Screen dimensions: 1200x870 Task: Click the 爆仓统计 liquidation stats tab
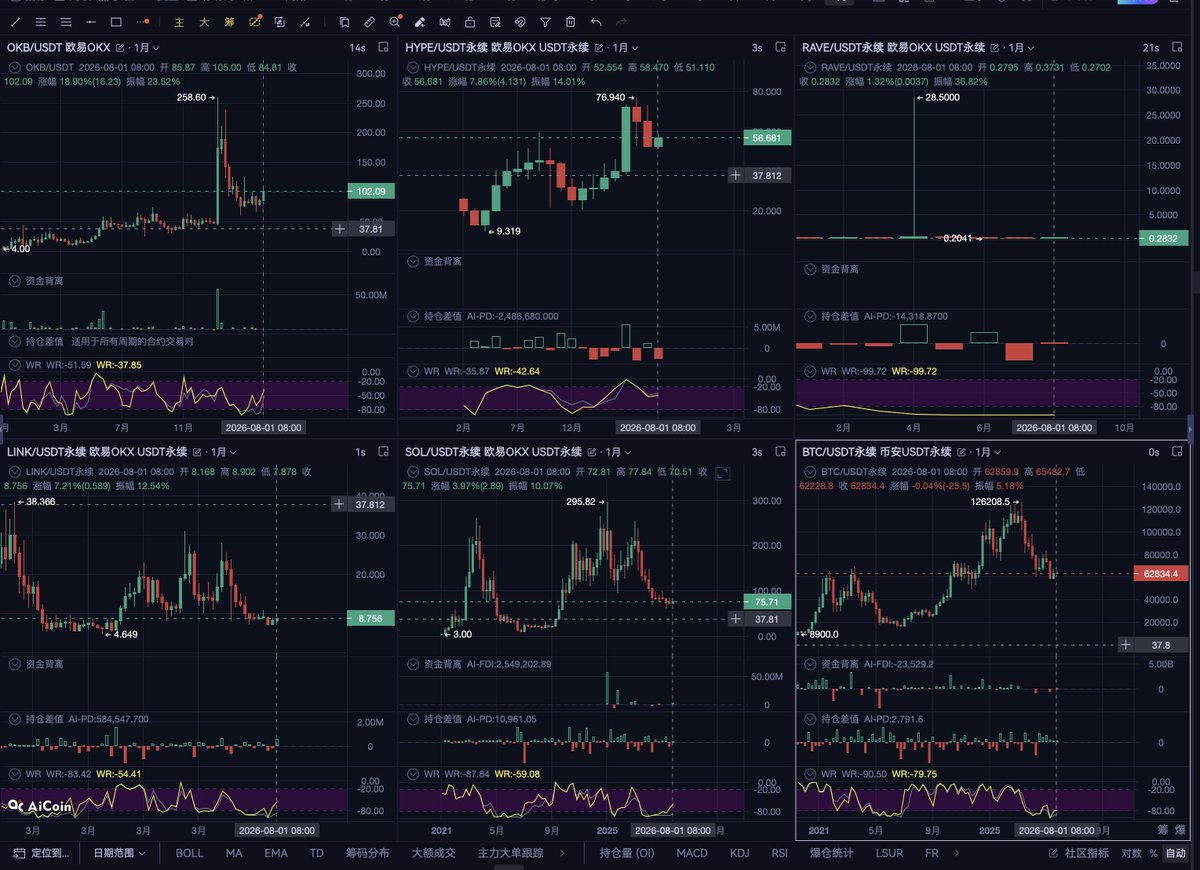tap(832, 853)
